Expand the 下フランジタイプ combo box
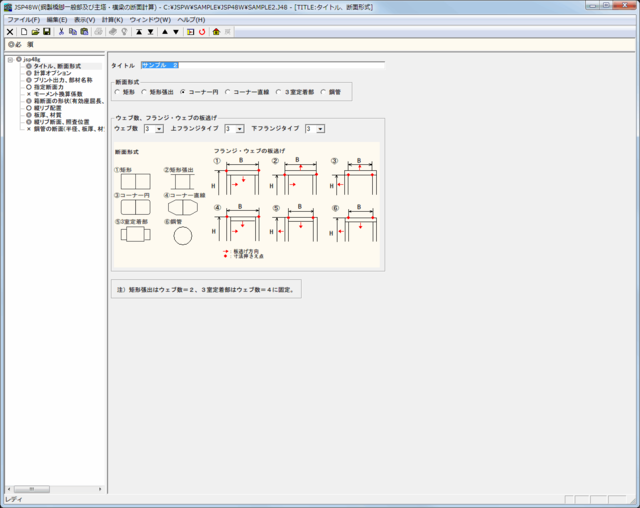640x508 pixels. (320, 129)
